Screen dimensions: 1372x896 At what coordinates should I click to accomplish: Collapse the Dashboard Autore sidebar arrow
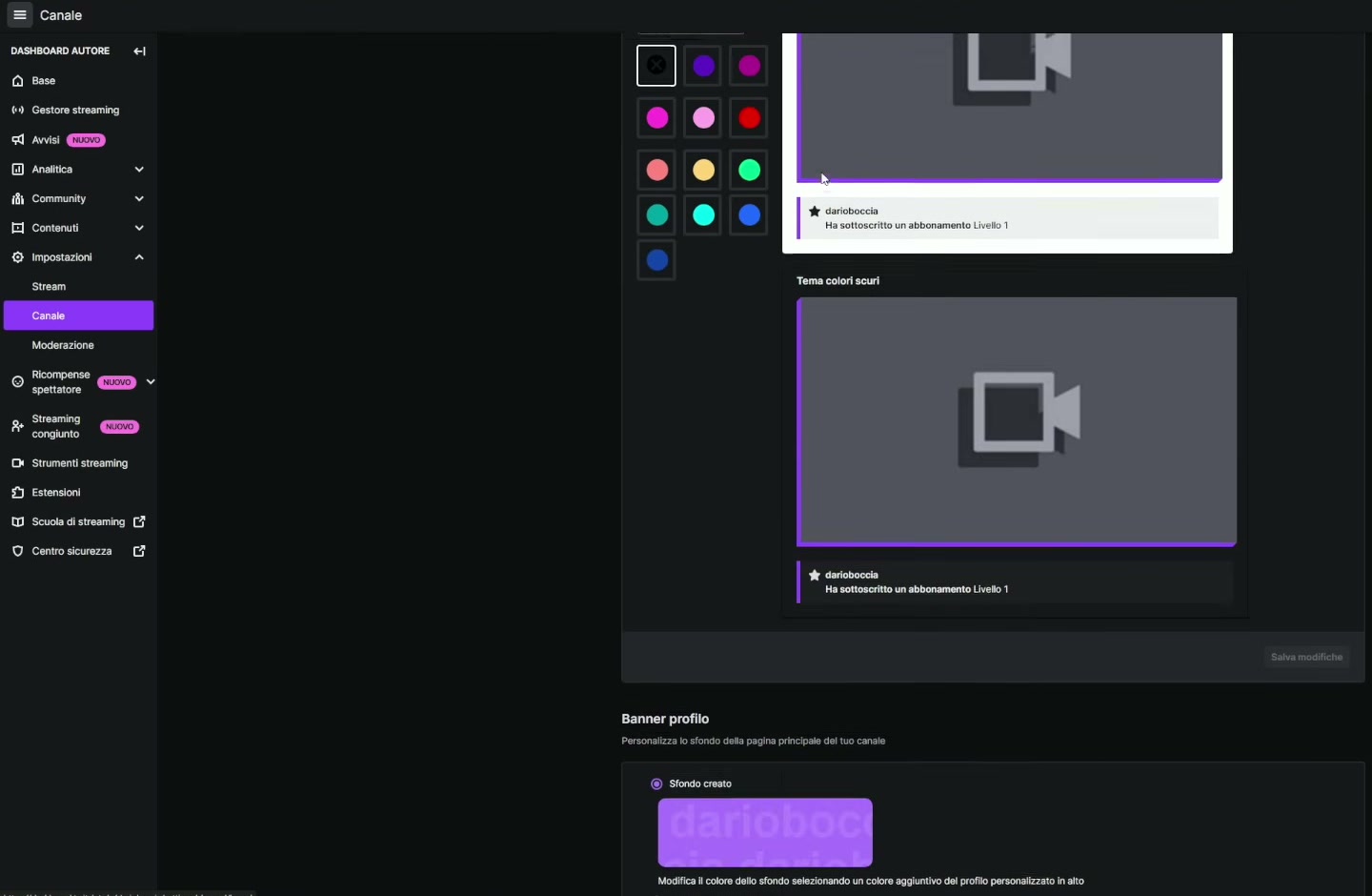coord(140,51)
